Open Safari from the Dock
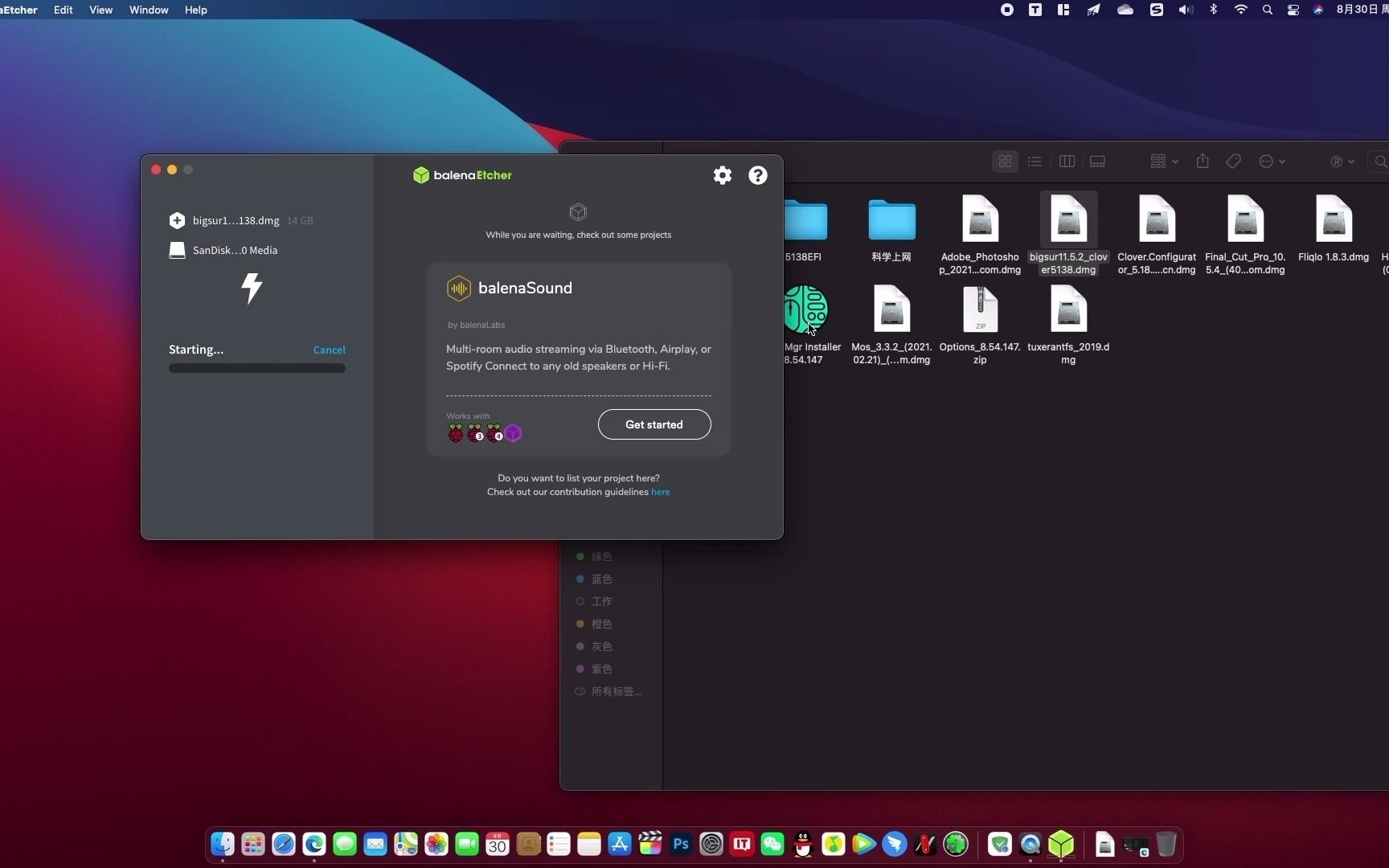 click(x=284, y=844)
